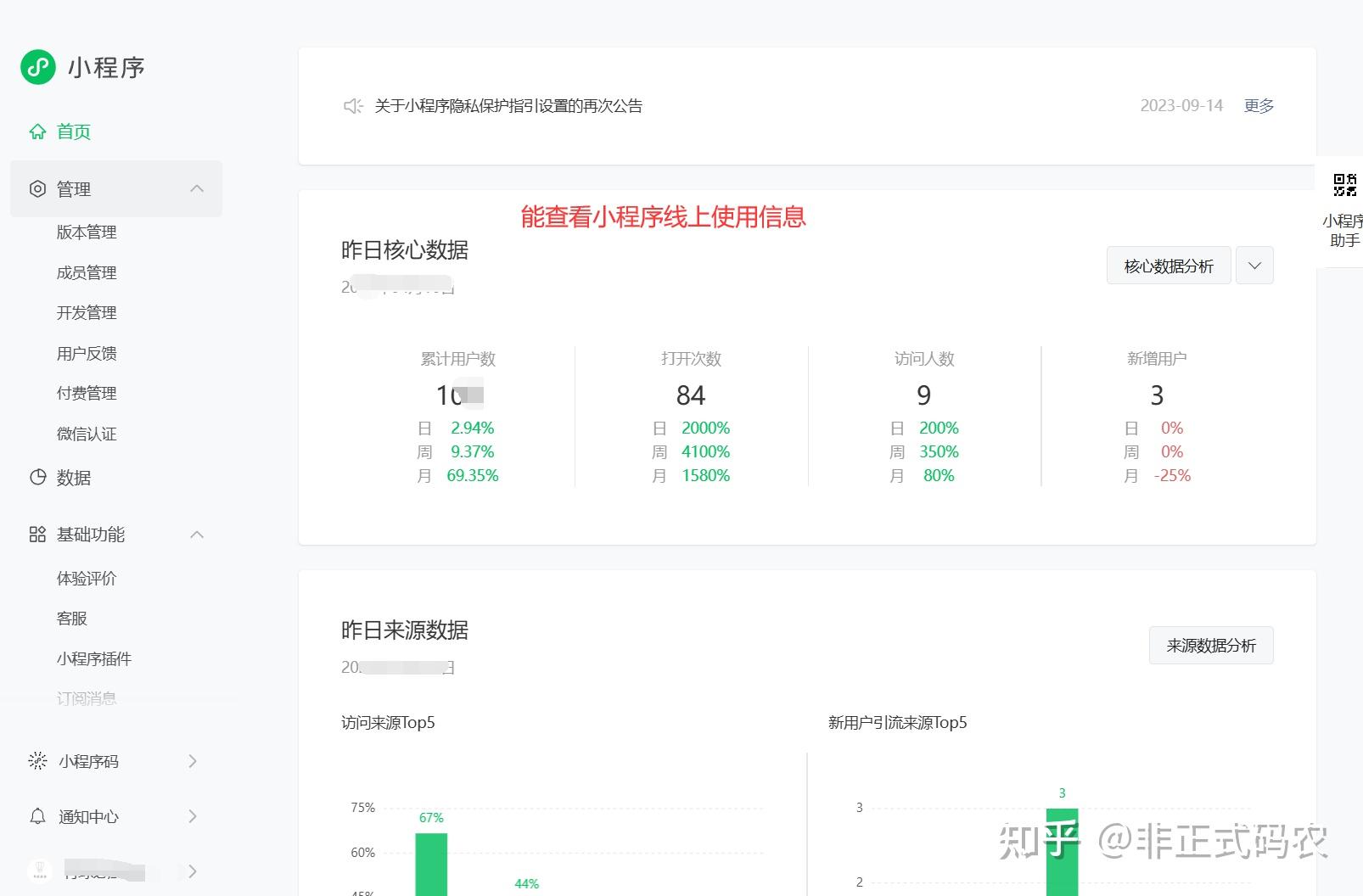
Task: Open the privacy guideline announcement link
Action: (508, 106)
